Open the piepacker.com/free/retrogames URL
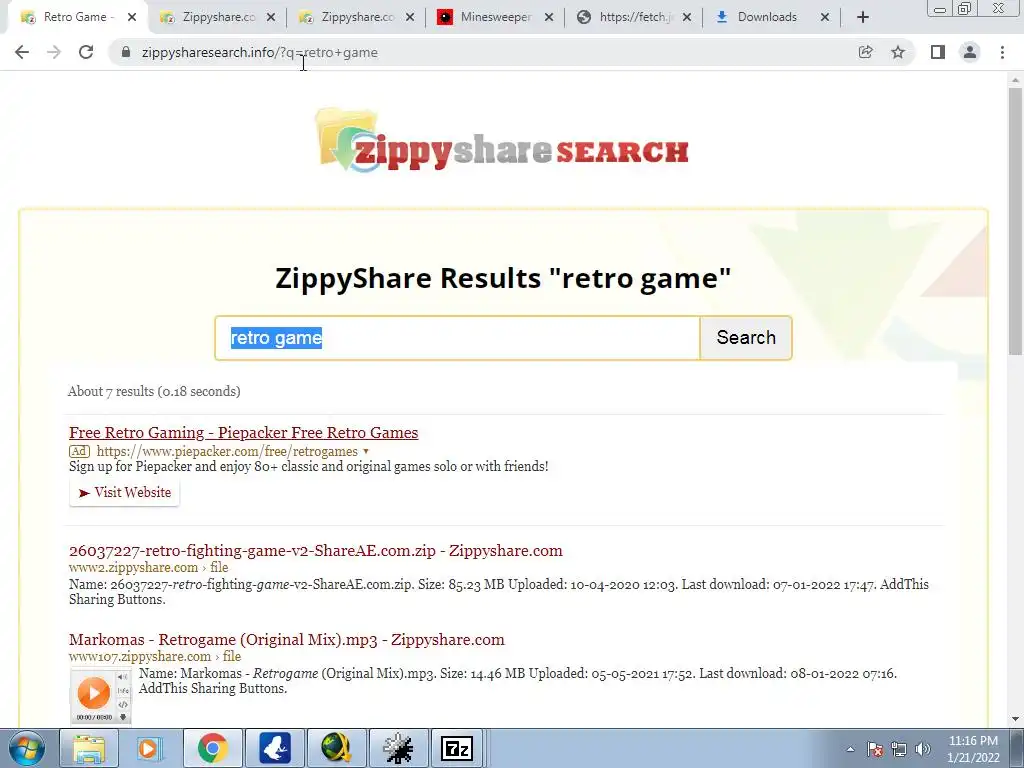Screen dimensions: 1024x768 (x=227, y=451)
